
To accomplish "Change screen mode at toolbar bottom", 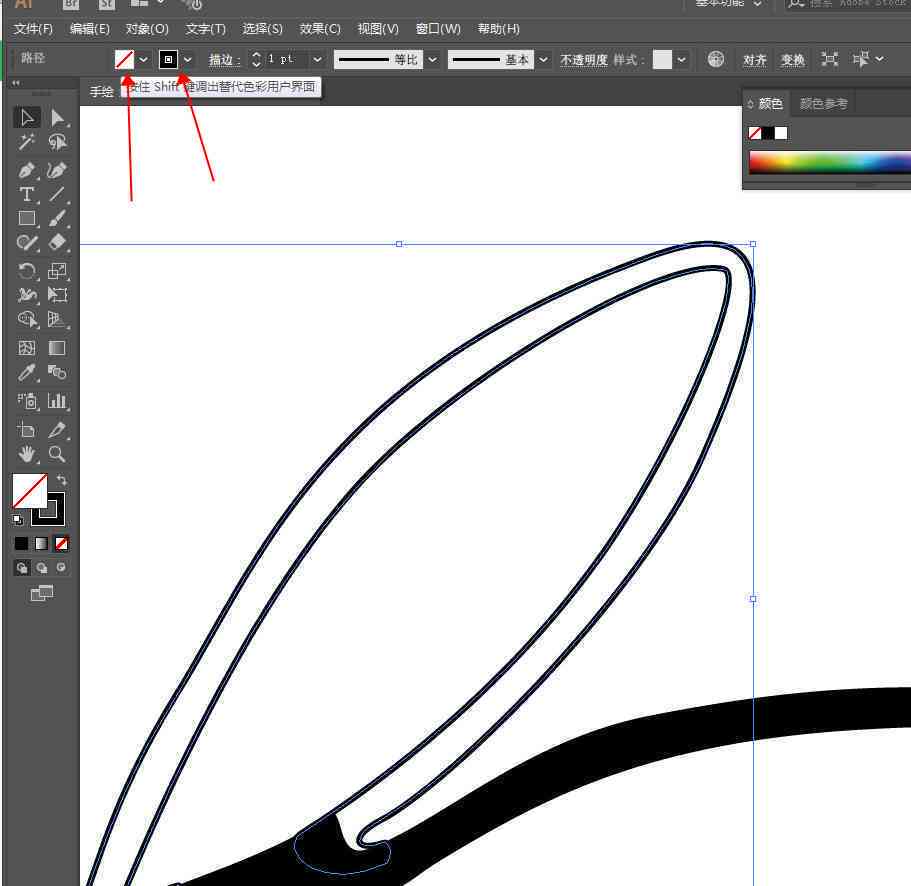I will click(42, 593).
